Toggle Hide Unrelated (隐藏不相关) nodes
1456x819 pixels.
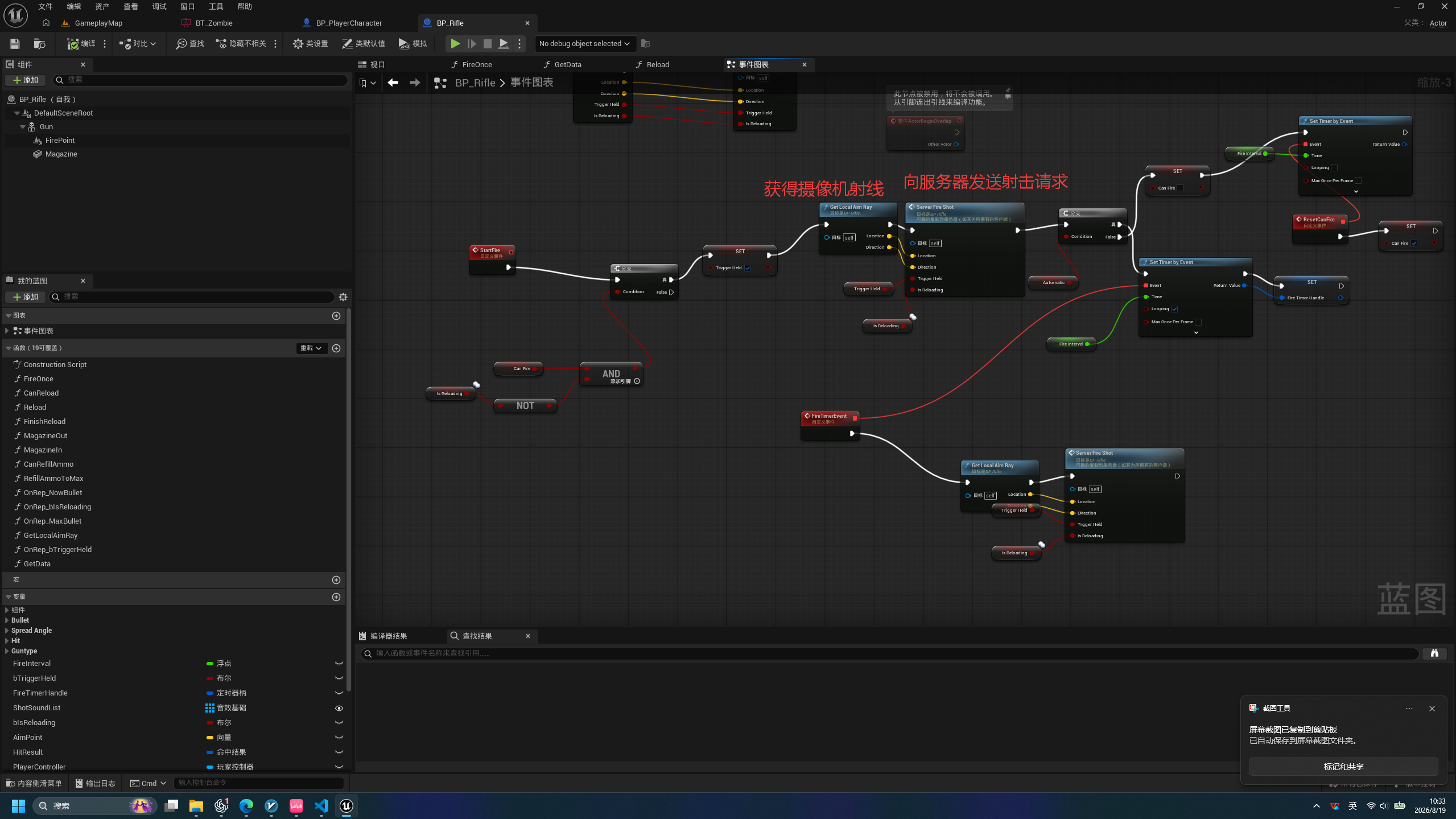pos(241,44)
